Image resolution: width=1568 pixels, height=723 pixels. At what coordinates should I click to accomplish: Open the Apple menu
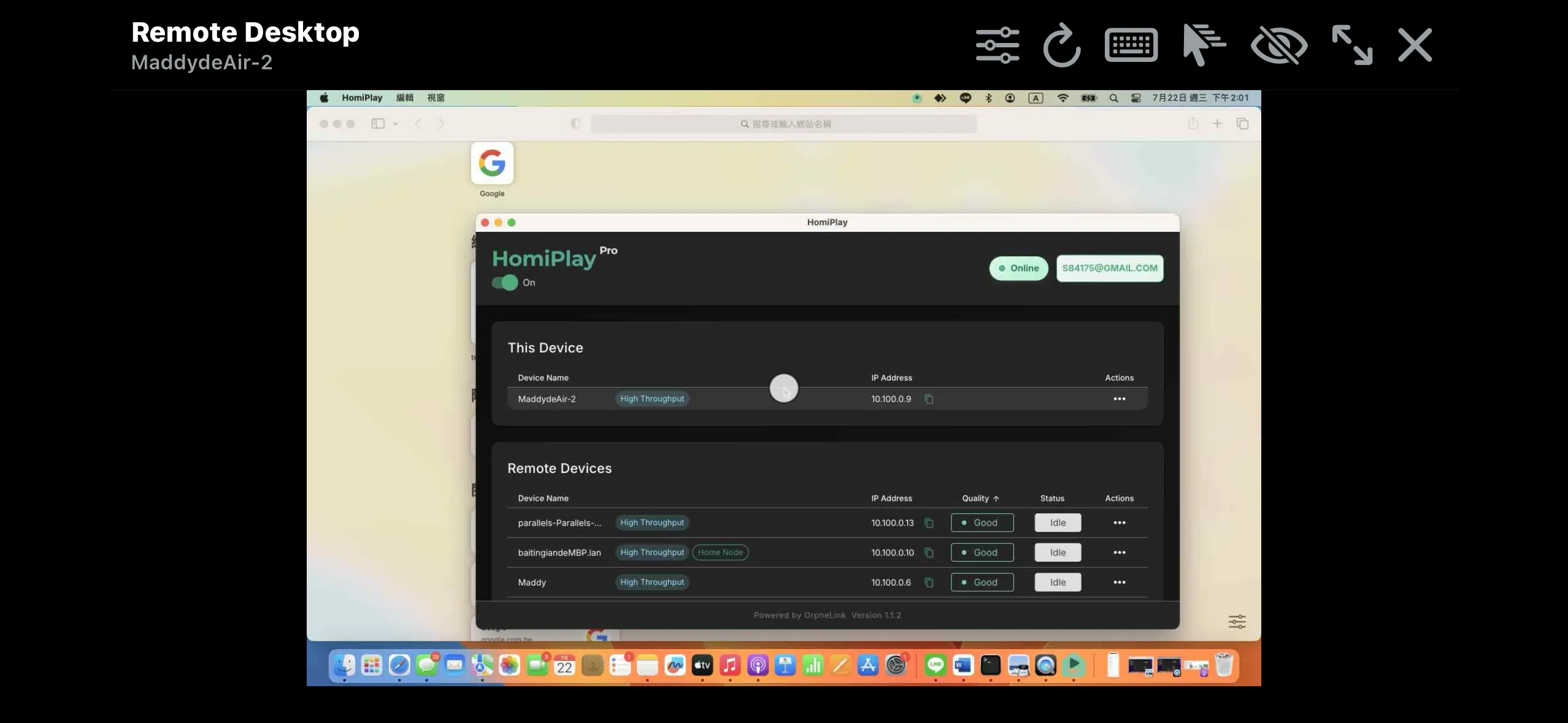[x=324, y=98]
